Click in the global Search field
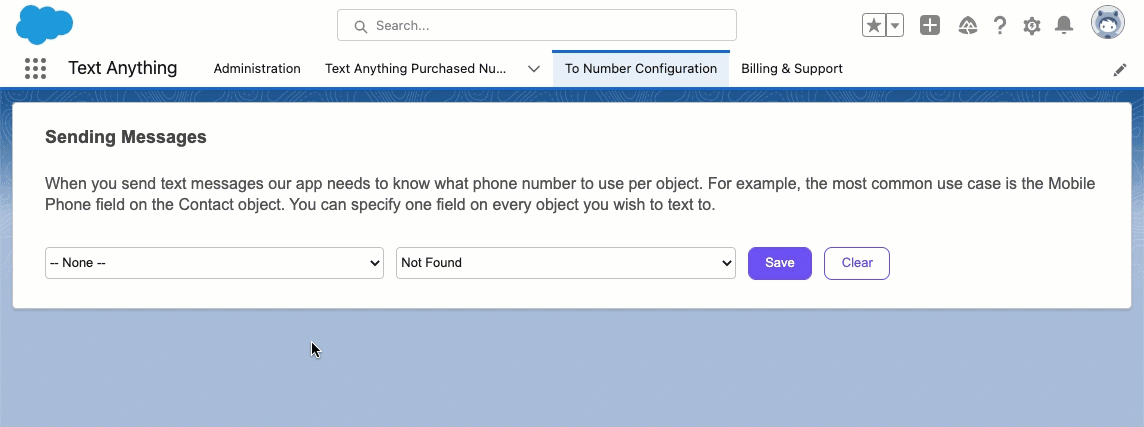The width and height of the screenshot is (1144, 427). point(537,26)
